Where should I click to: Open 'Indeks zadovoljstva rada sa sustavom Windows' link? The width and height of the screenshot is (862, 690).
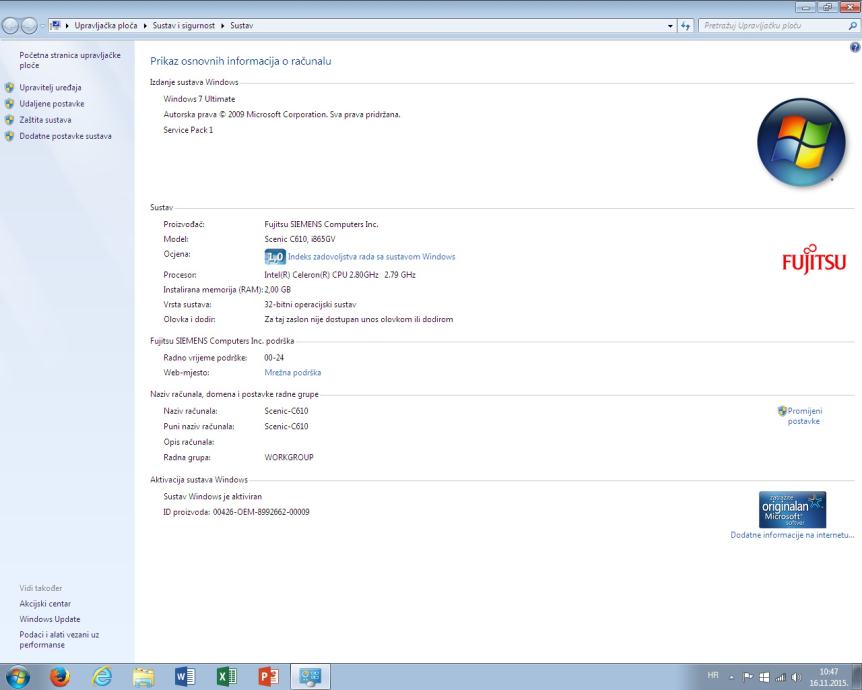point(371,257)
